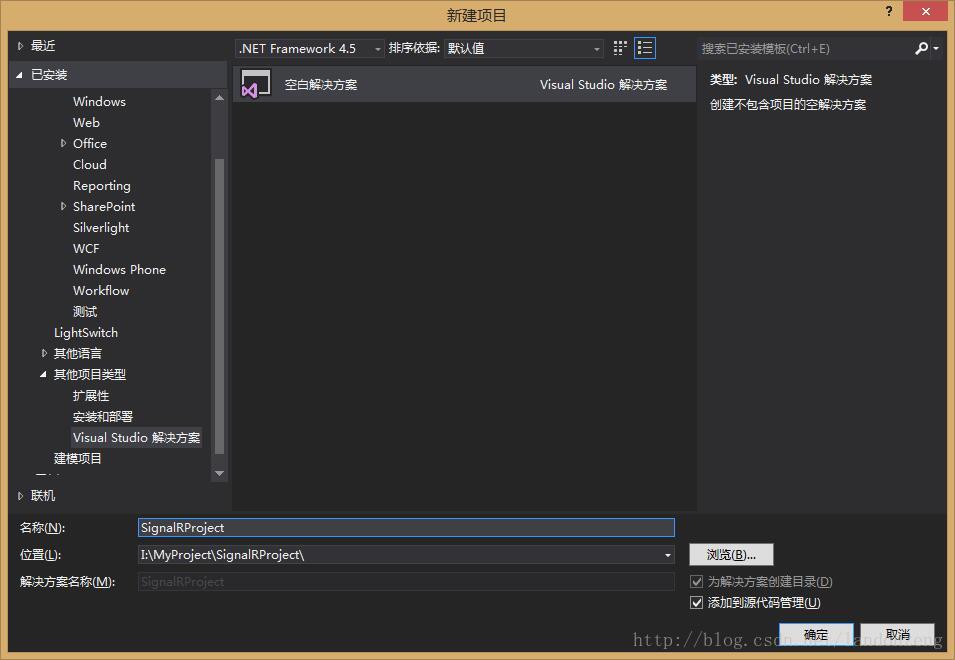The width and height of the screenshot is (955, 660).
Task: Click the help question mark icon
Action: pyautogui.click(x=889, y=12)
